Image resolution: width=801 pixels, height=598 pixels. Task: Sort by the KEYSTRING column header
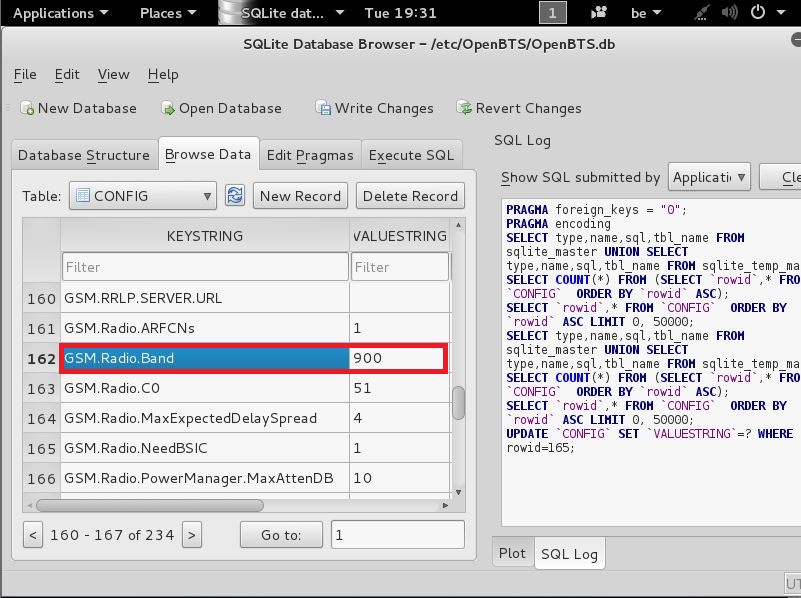click(x=205, y=235)
